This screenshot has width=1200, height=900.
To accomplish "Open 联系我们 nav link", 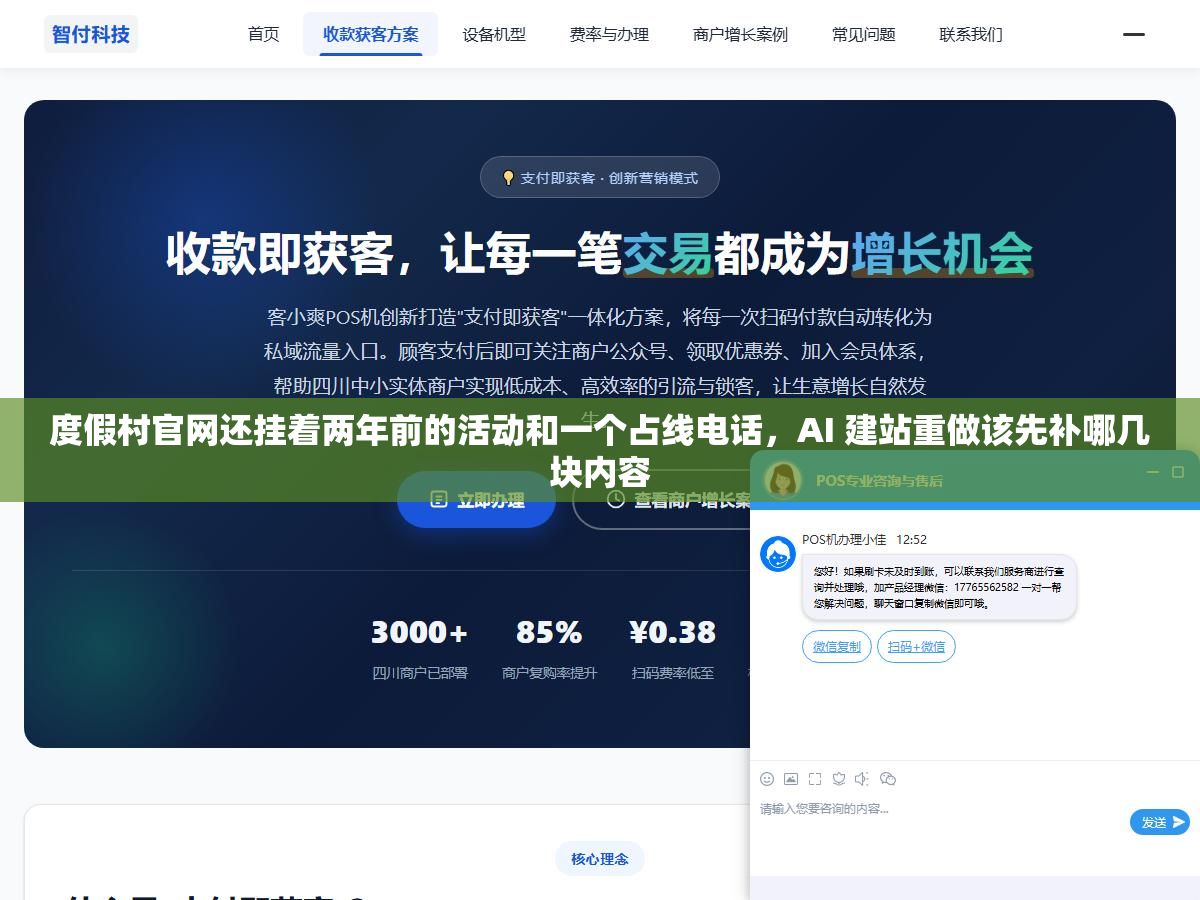I will pyautogui.click(x=971, y=34).
